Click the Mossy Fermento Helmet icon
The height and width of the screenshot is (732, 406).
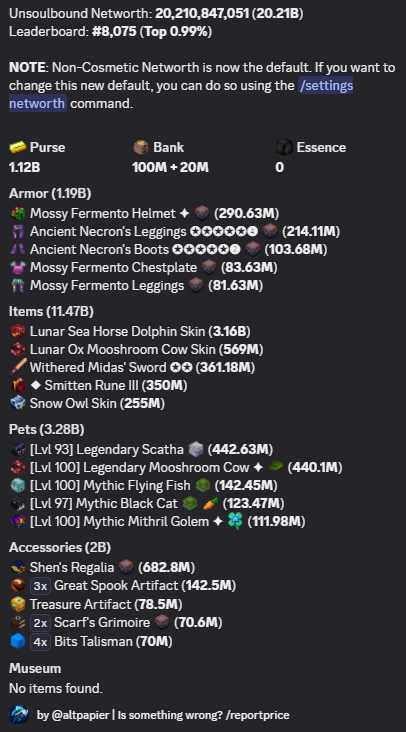(18, 213)
